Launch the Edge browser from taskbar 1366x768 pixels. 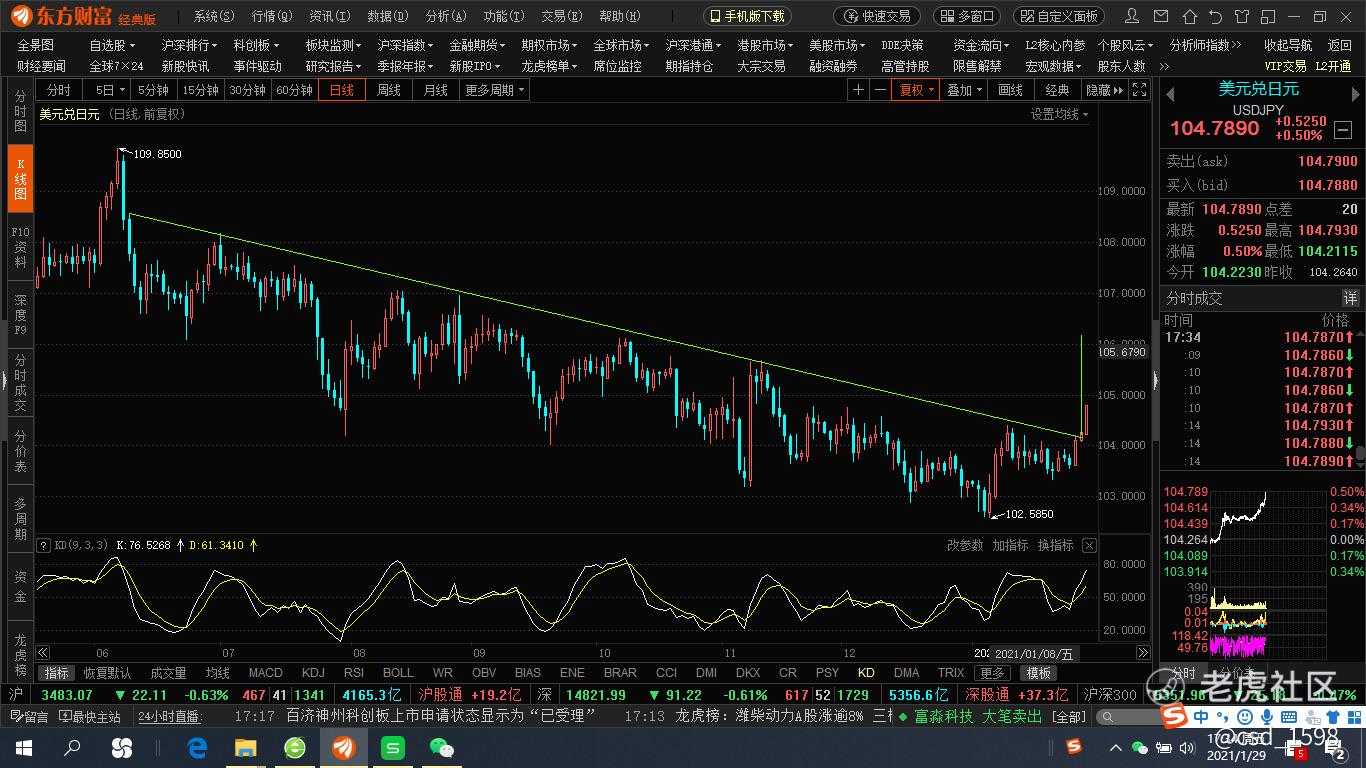point(197,747)
